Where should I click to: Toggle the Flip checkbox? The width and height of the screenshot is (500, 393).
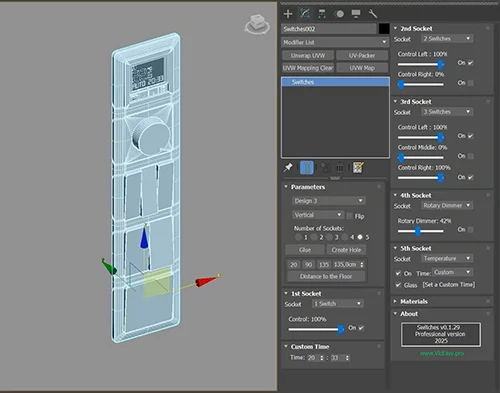coord(350,216)
